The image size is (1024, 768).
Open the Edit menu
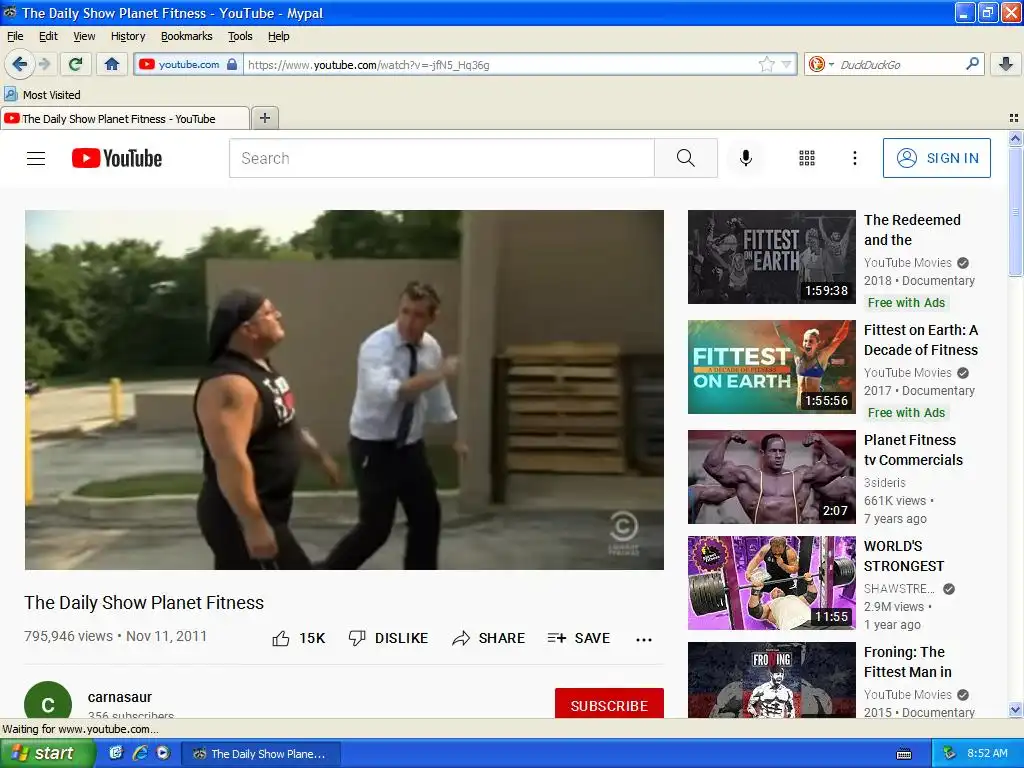[x=48, y=36]
